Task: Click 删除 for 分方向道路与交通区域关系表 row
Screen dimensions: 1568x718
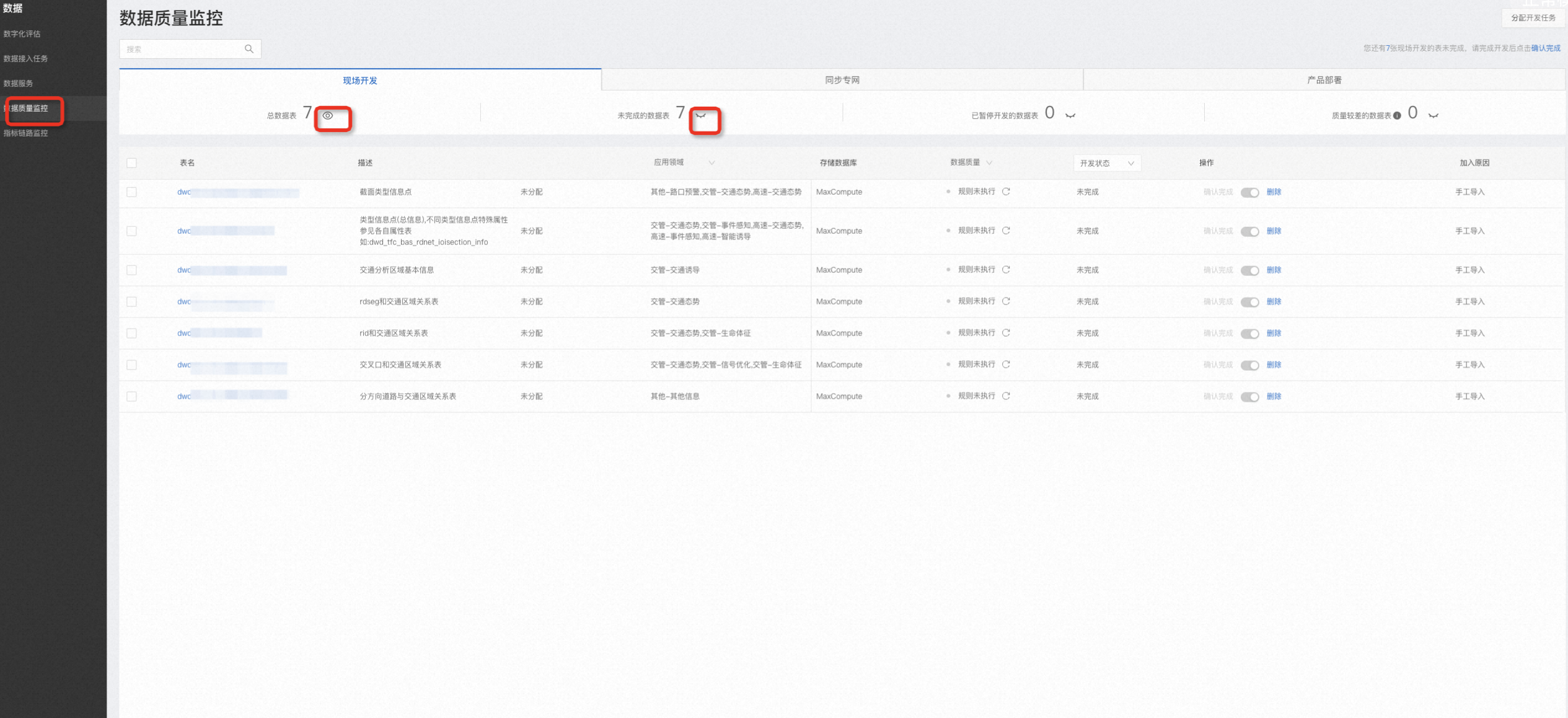Action: 1274,397
